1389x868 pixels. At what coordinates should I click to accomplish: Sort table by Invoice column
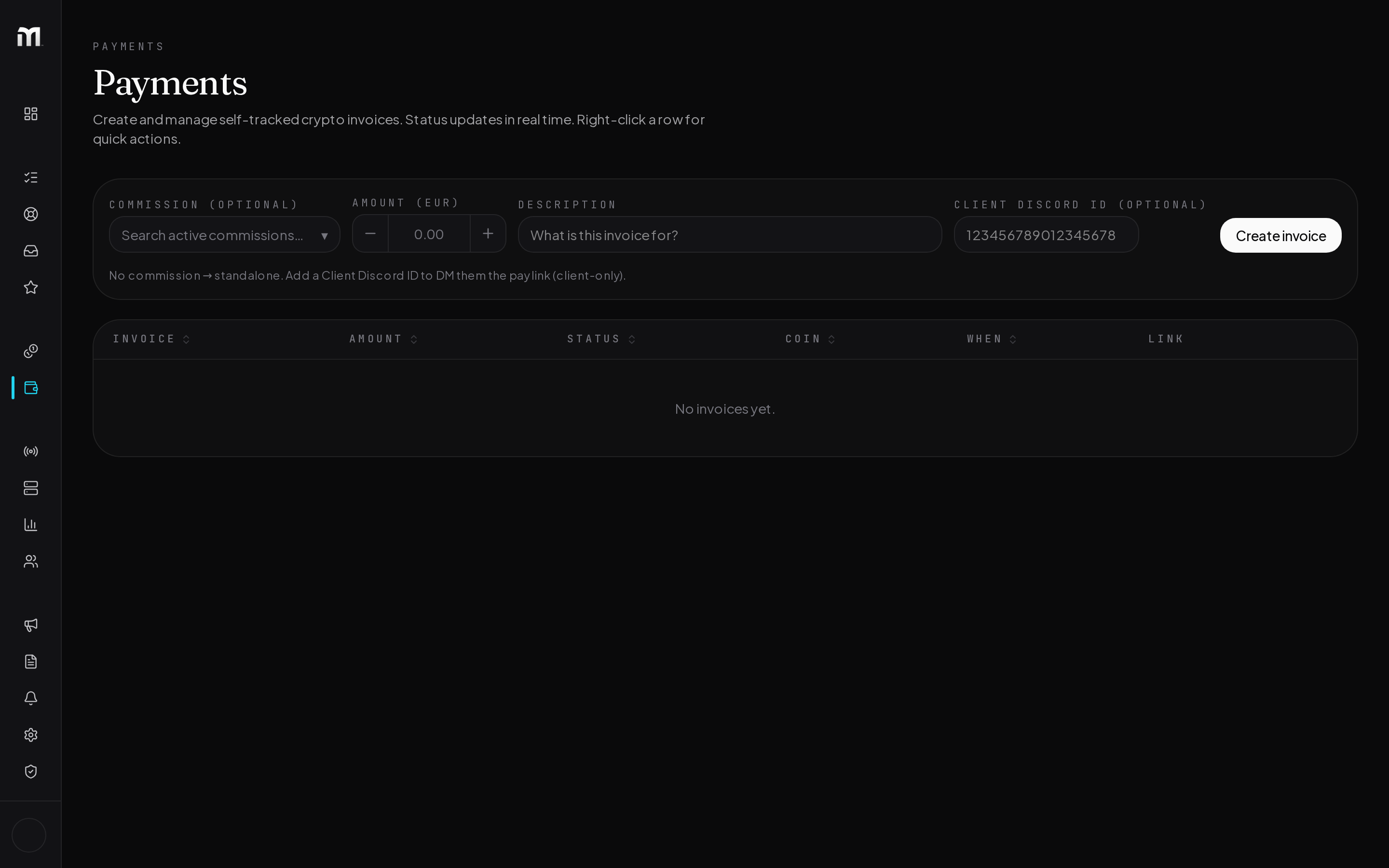151,339
